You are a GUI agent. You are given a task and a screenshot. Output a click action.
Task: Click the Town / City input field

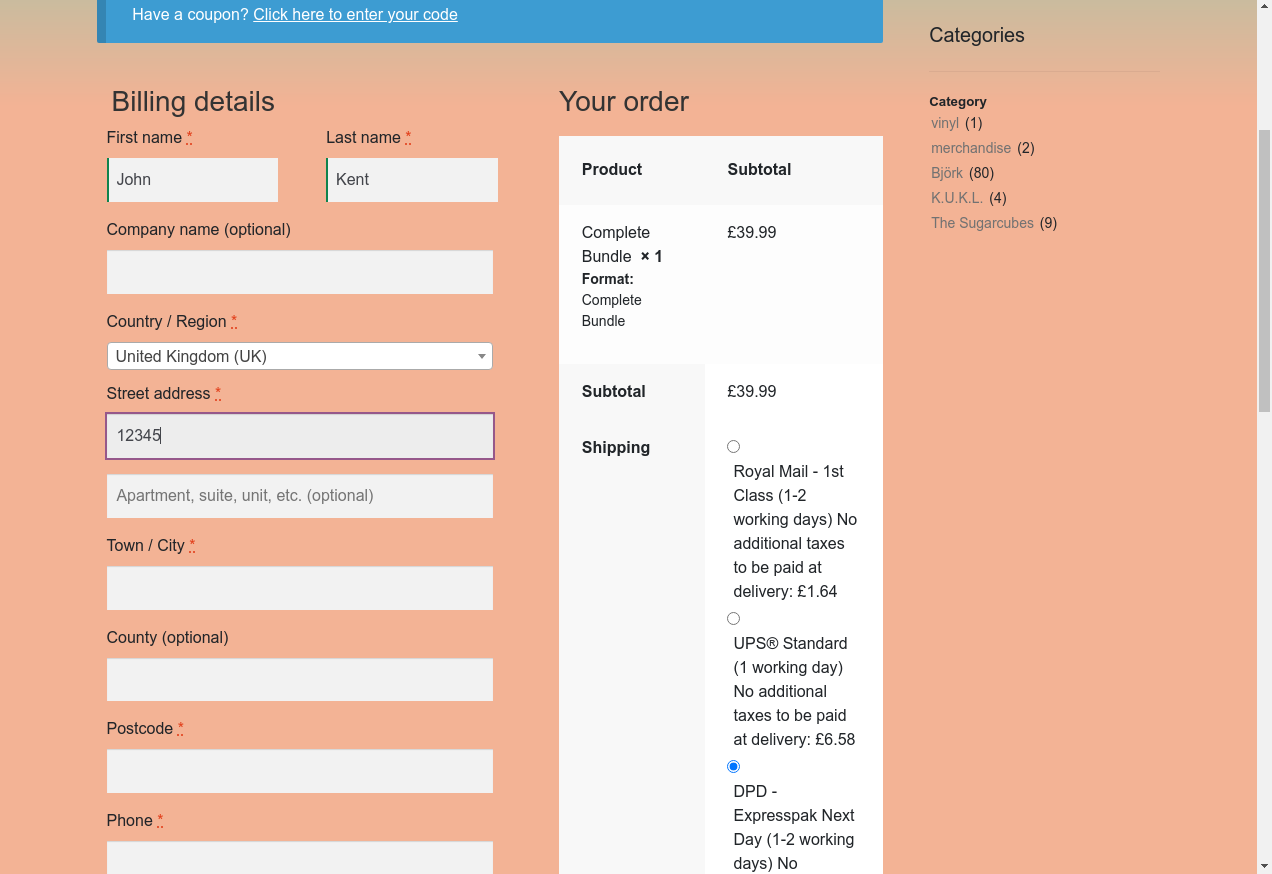click(300, 588)
